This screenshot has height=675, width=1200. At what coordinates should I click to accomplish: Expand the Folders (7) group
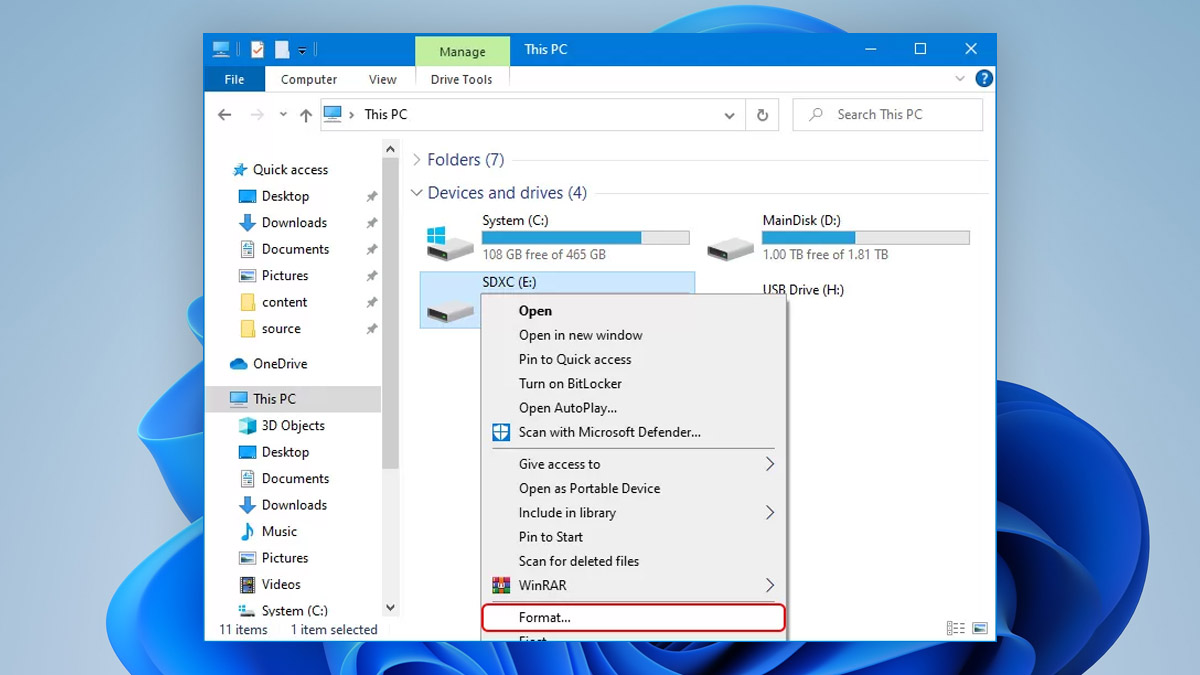click(417, 160)
